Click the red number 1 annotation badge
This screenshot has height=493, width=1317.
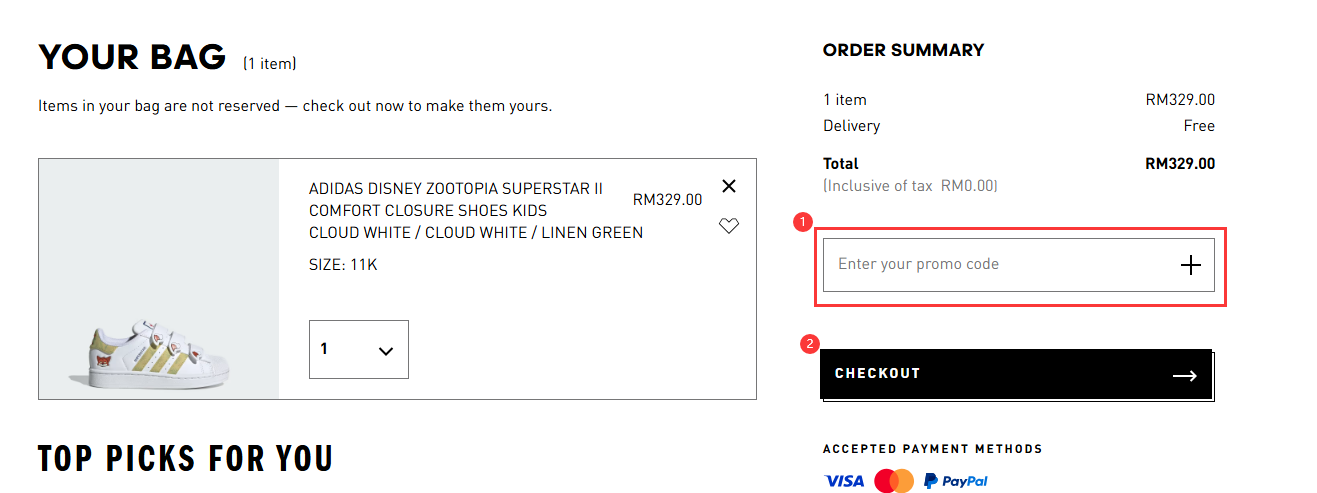click(x=802, y=222)
